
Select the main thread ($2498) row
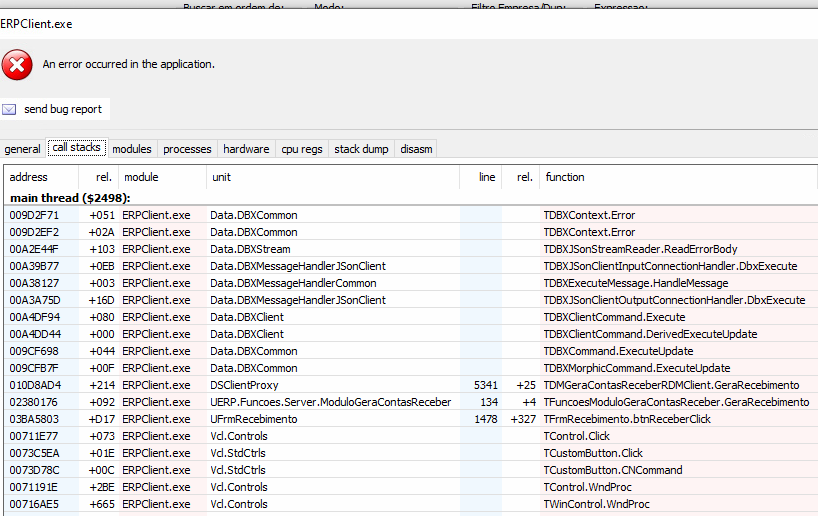tap(70, 198)
